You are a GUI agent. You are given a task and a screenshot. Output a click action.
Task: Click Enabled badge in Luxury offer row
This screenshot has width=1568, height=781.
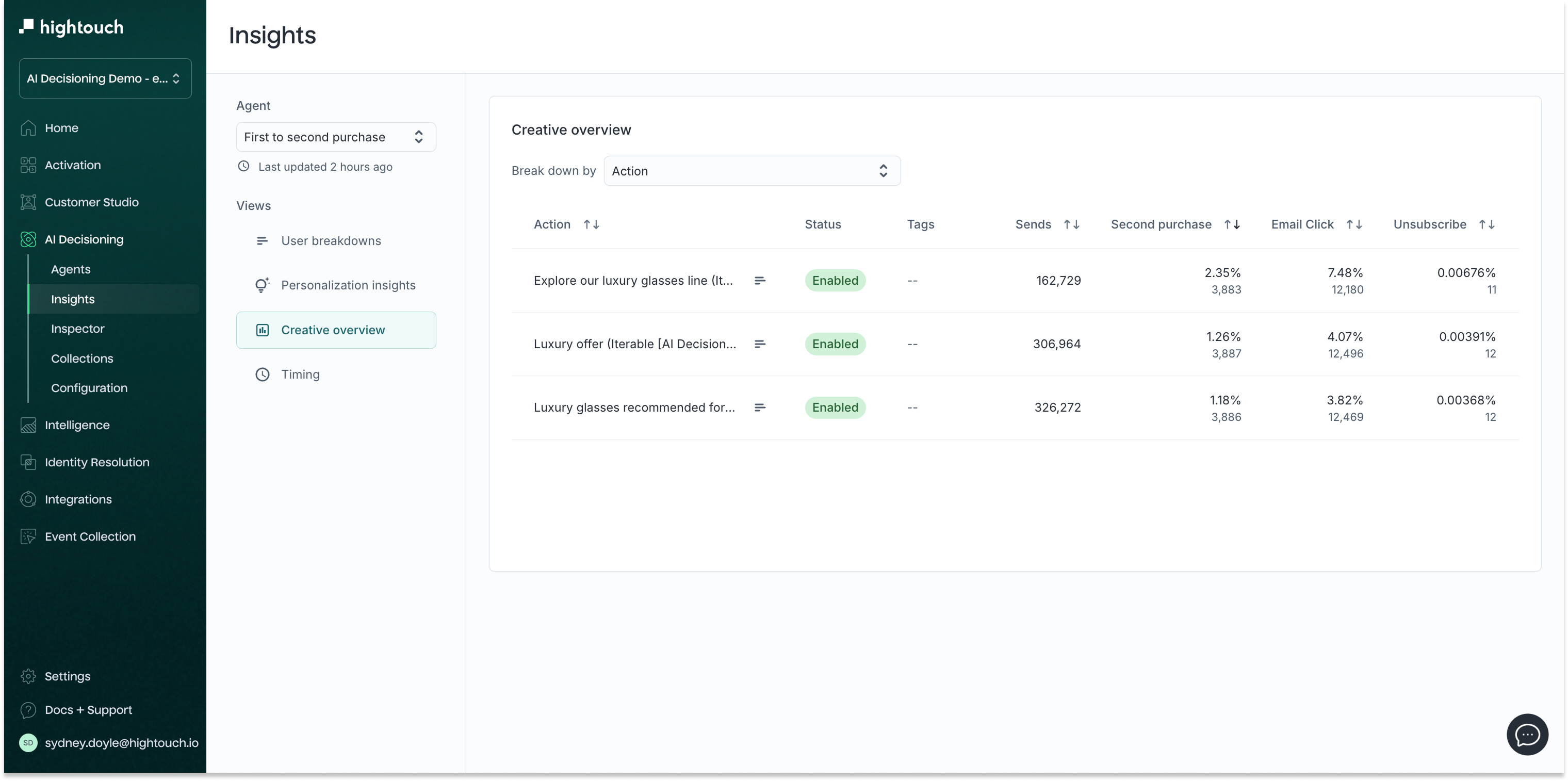click(835, 344)
